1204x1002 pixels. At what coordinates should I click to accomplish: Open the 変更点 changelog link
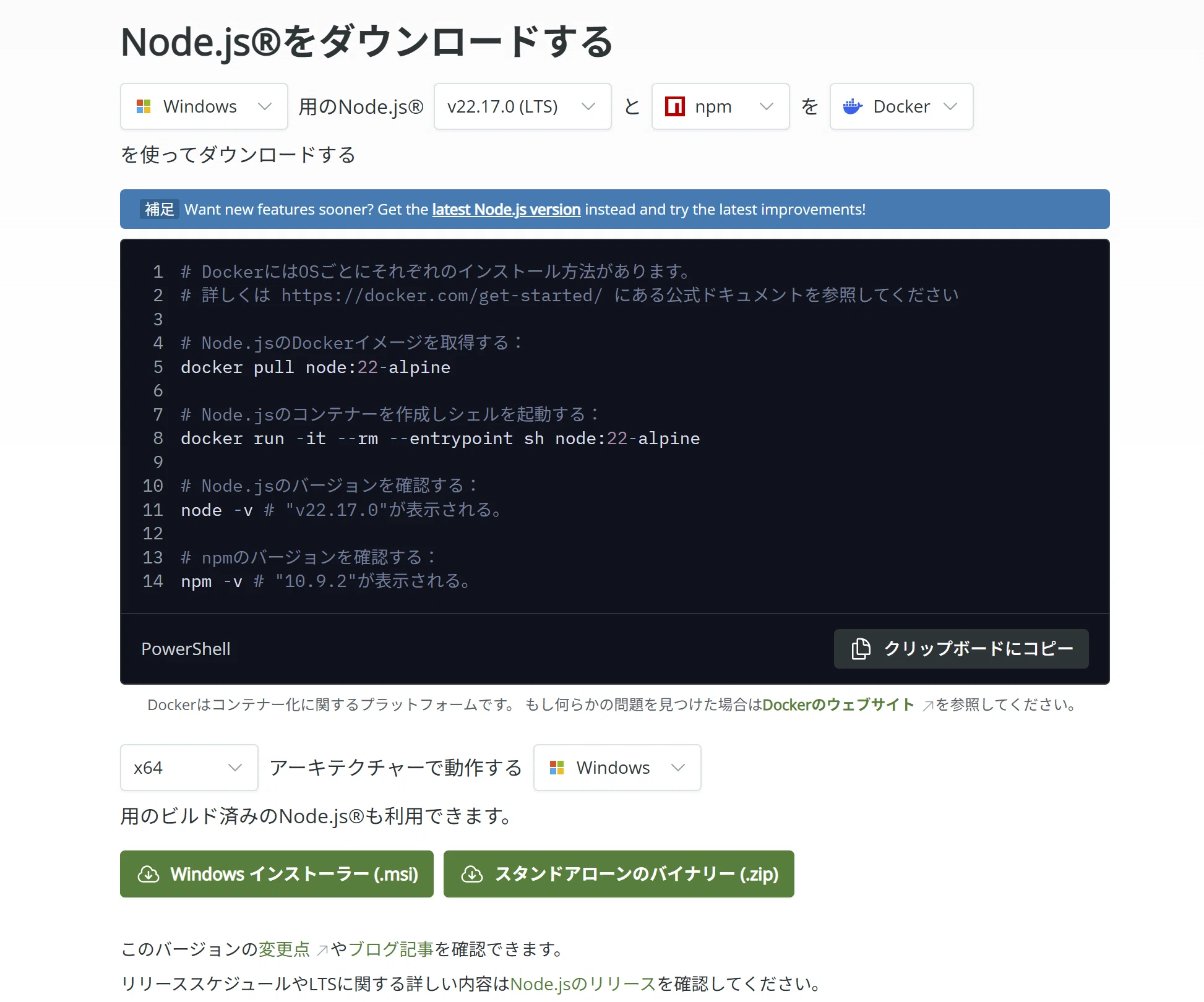284,949
